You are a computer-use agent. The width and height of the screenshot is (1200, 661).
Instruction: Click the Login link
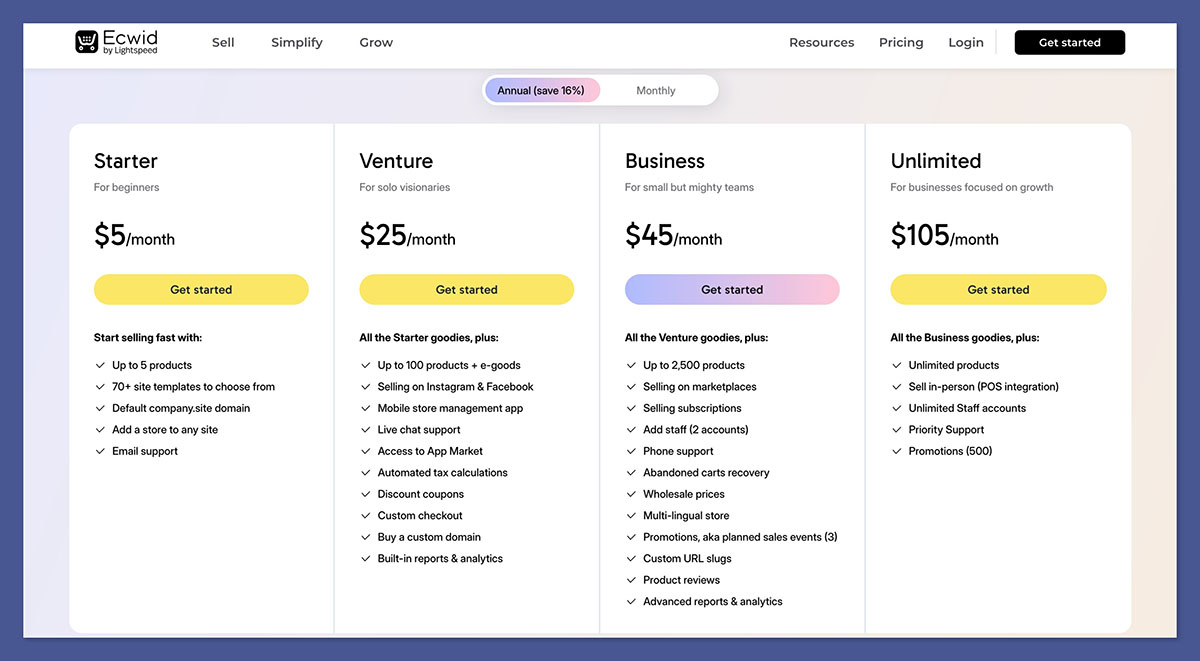point(965,42)
